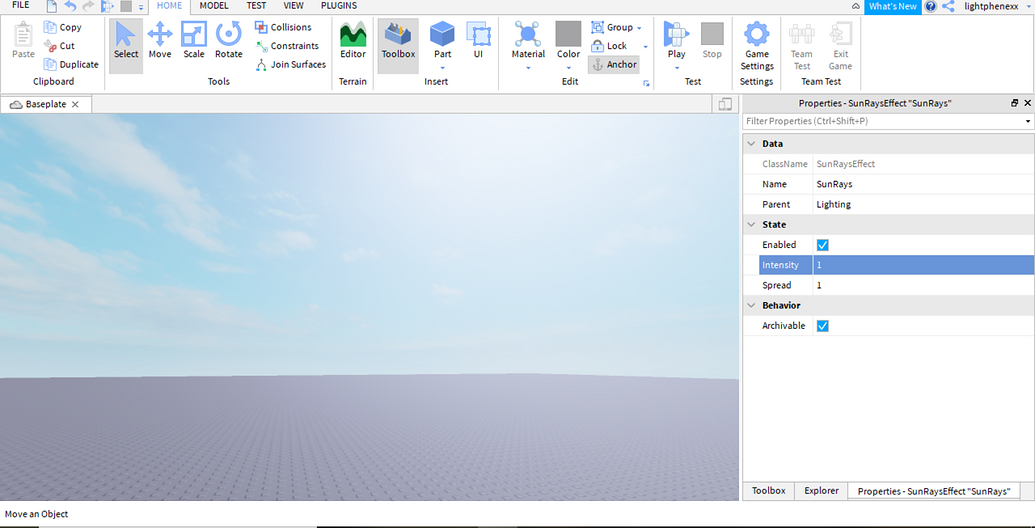Open the help question mark icon
This screenshot has width=1035, height=528.
point(931,7)
